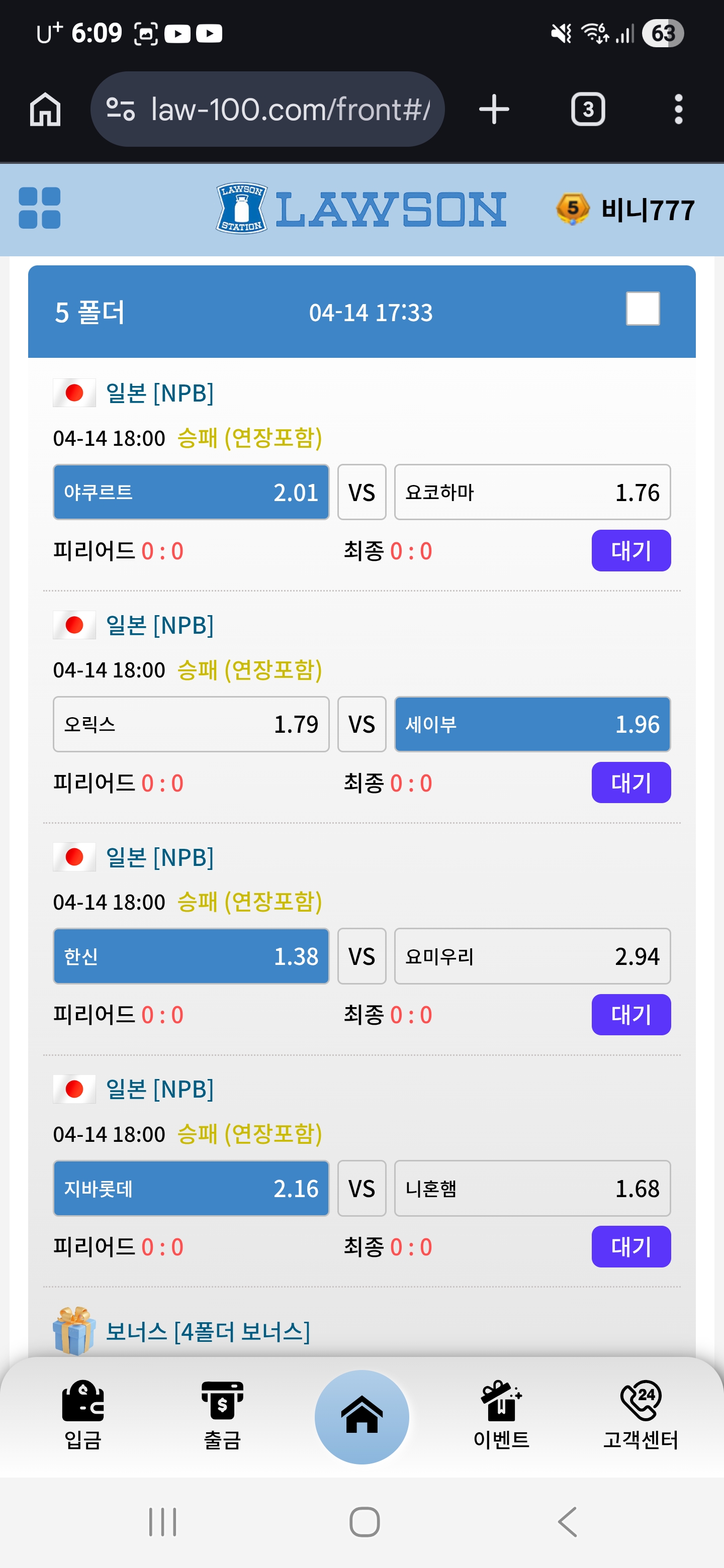Tap the center home button

point(361,1416)
